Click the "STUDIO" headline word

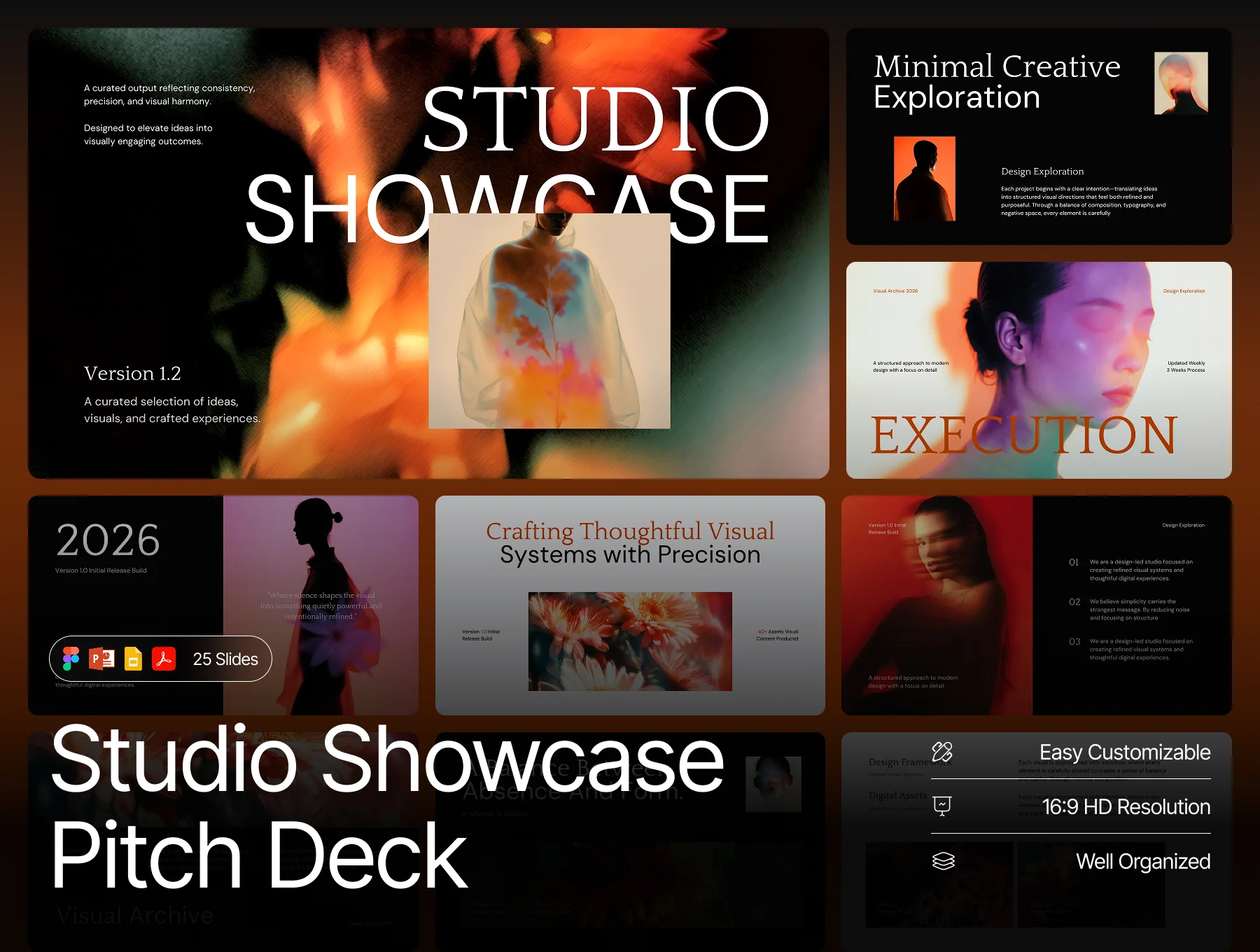tap(596, 119)
